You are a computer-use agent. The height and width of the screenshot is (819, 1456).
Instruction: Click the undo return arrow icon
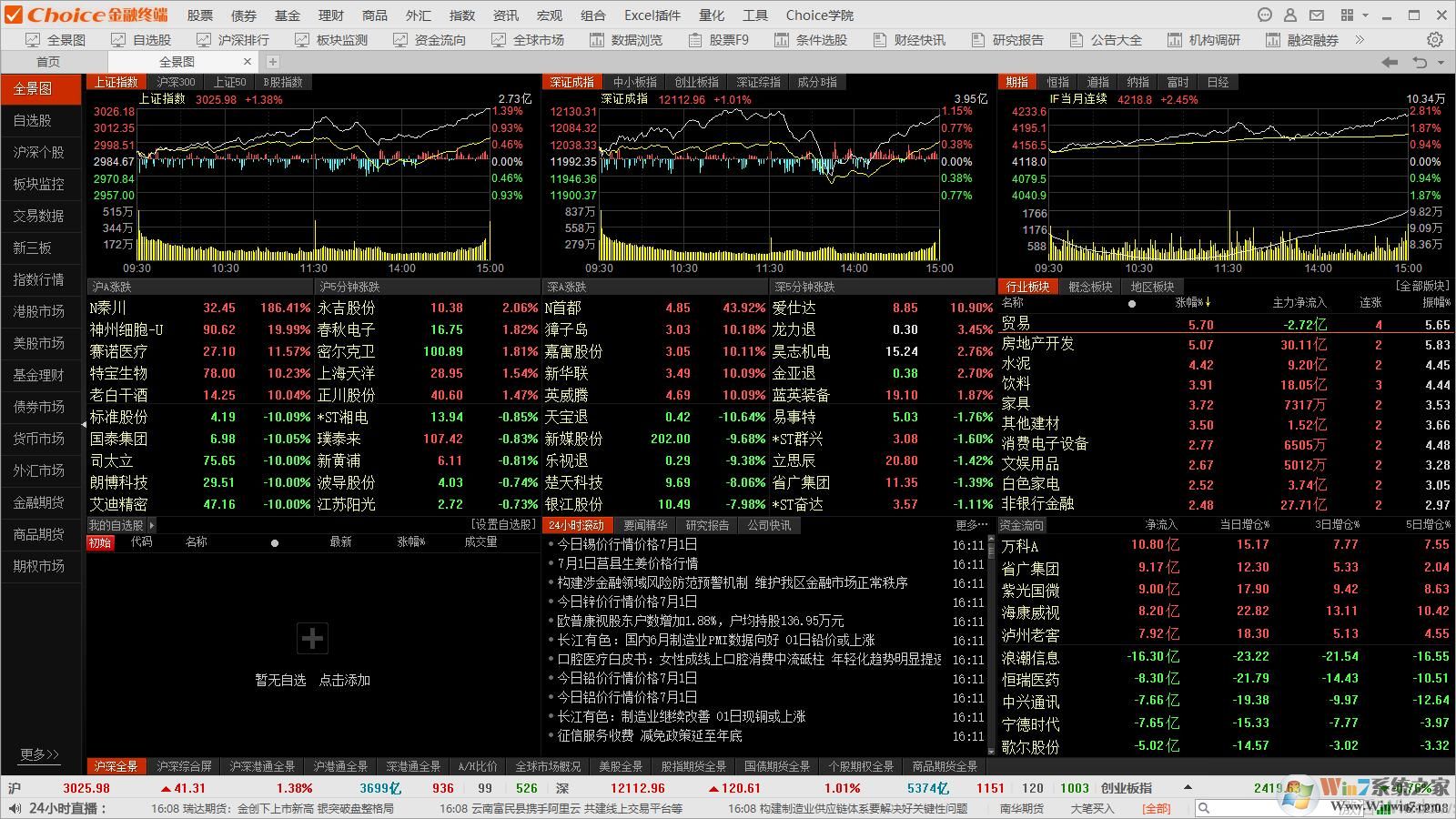pos(1420,62)
